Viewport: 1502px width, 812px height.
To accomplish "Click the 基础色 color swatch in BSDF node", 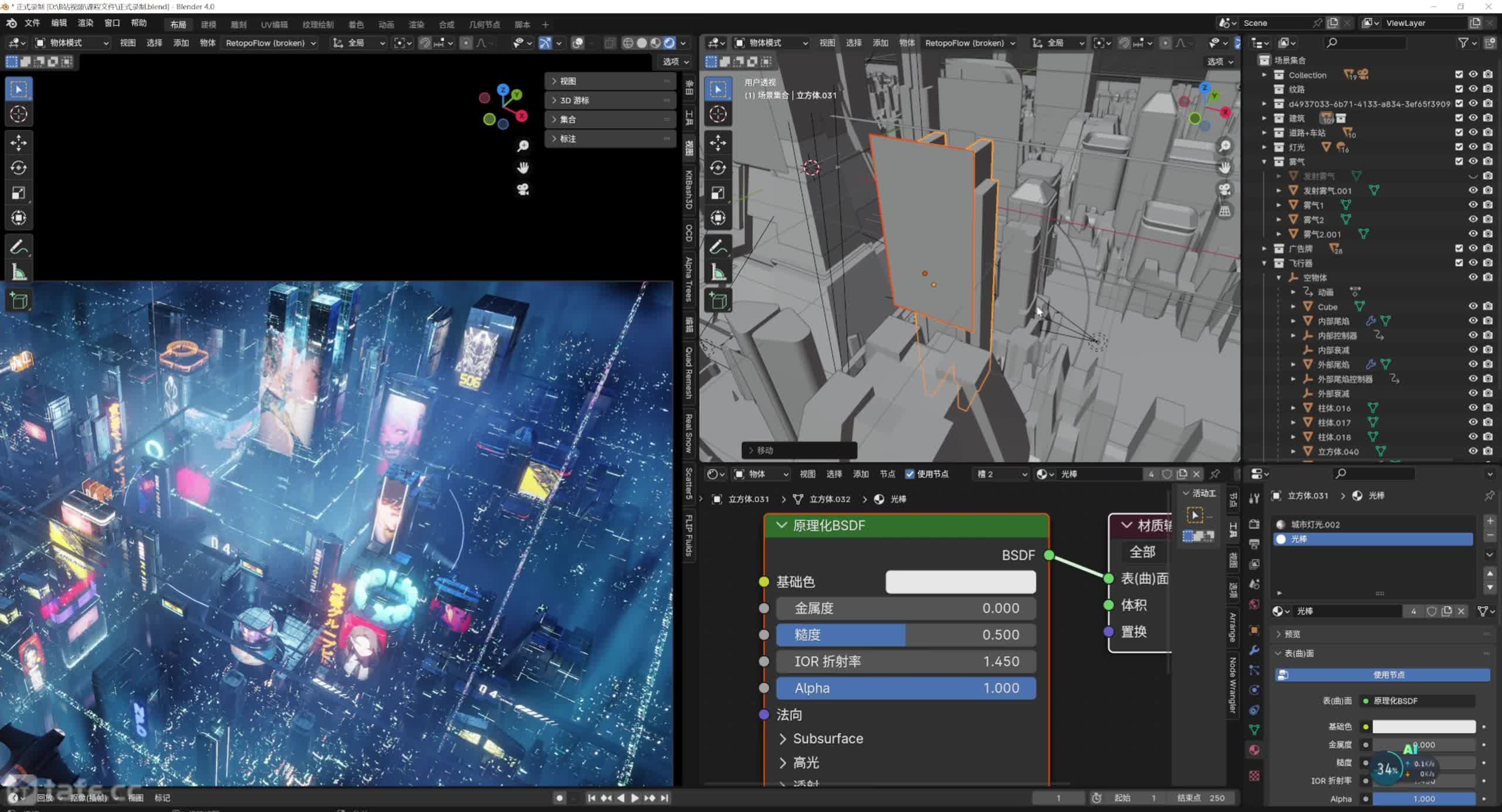I will pos(960,582).
